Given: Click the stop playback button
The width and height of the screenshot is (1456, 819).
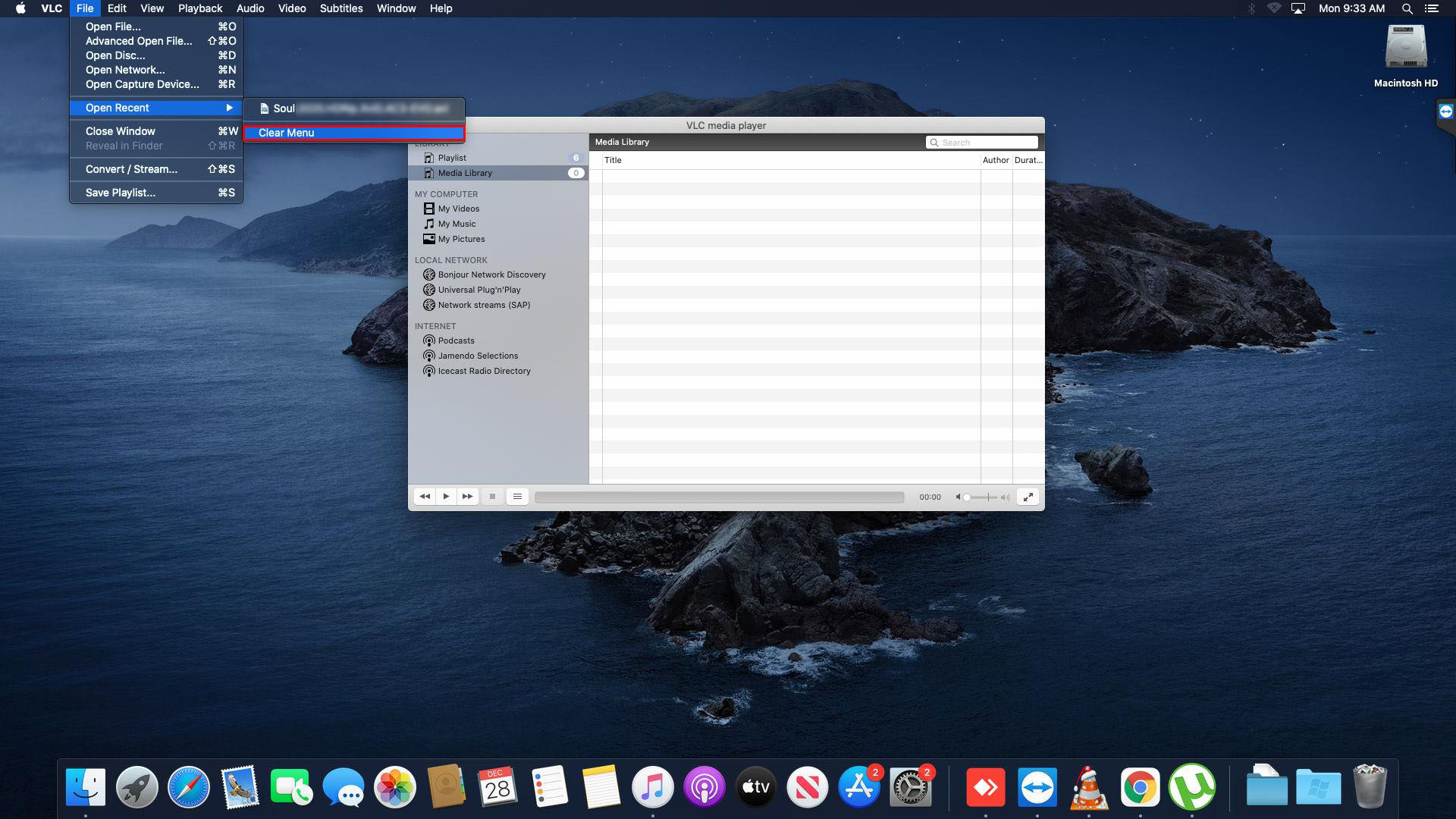Looking at the screenshot, I should pyautogui.click(x=492, y=497).
